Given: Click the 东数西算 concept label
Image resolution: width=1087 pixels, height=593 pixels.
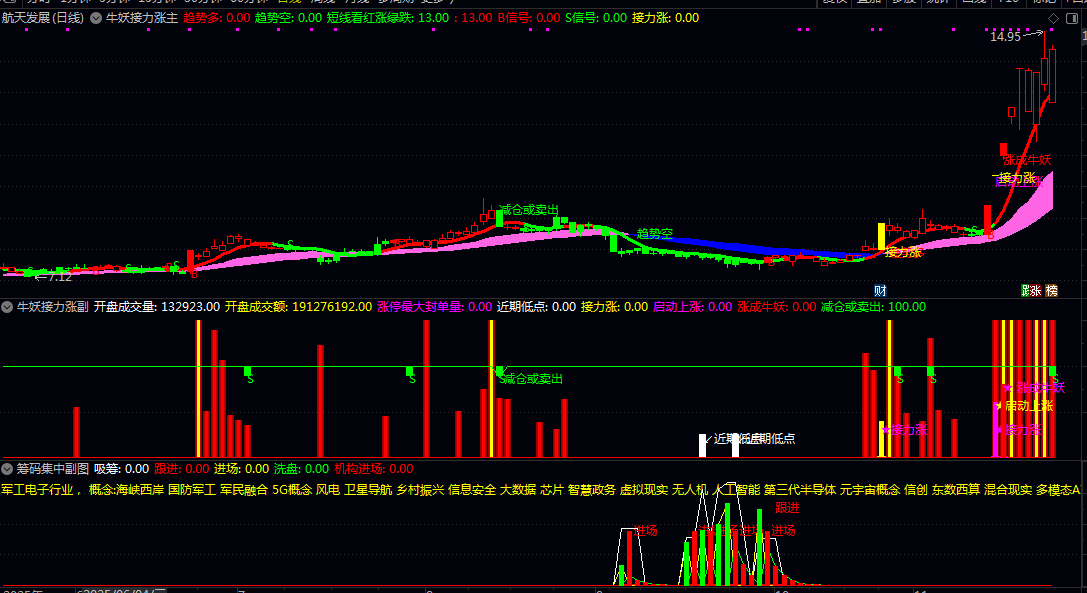Looking at the screenshot, I should tap(956, 490).
